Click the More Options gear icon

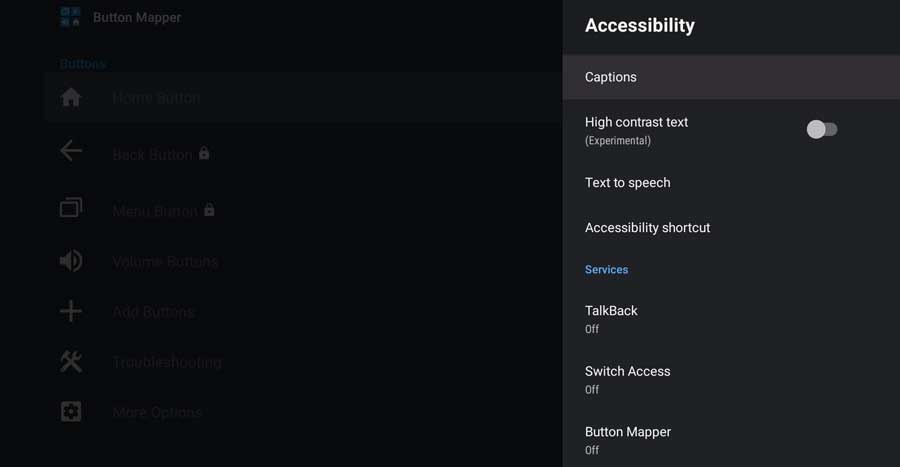coord(71,411)
